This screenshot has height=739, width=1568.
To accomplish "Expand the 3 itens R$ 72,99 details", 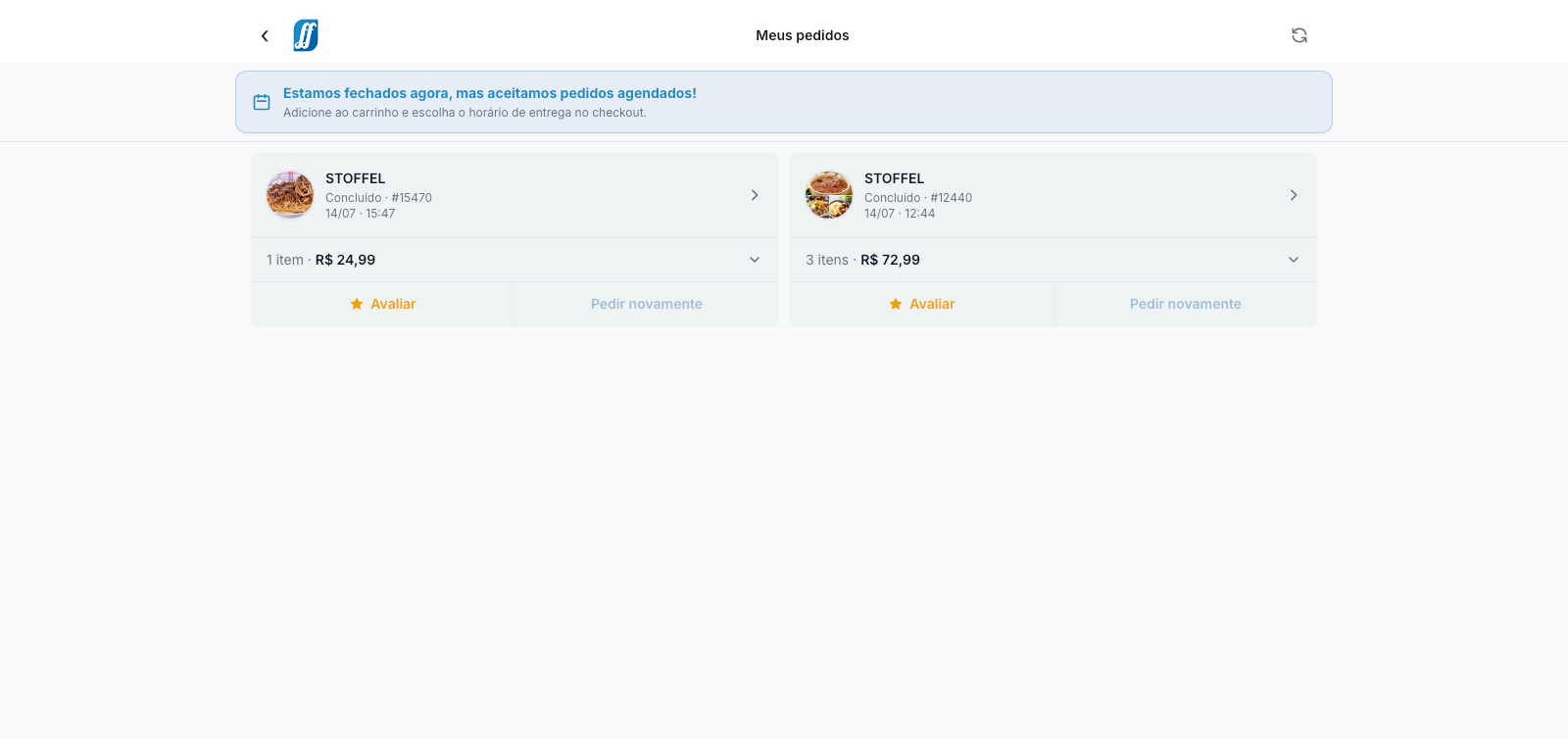I will pos(1053,260).
